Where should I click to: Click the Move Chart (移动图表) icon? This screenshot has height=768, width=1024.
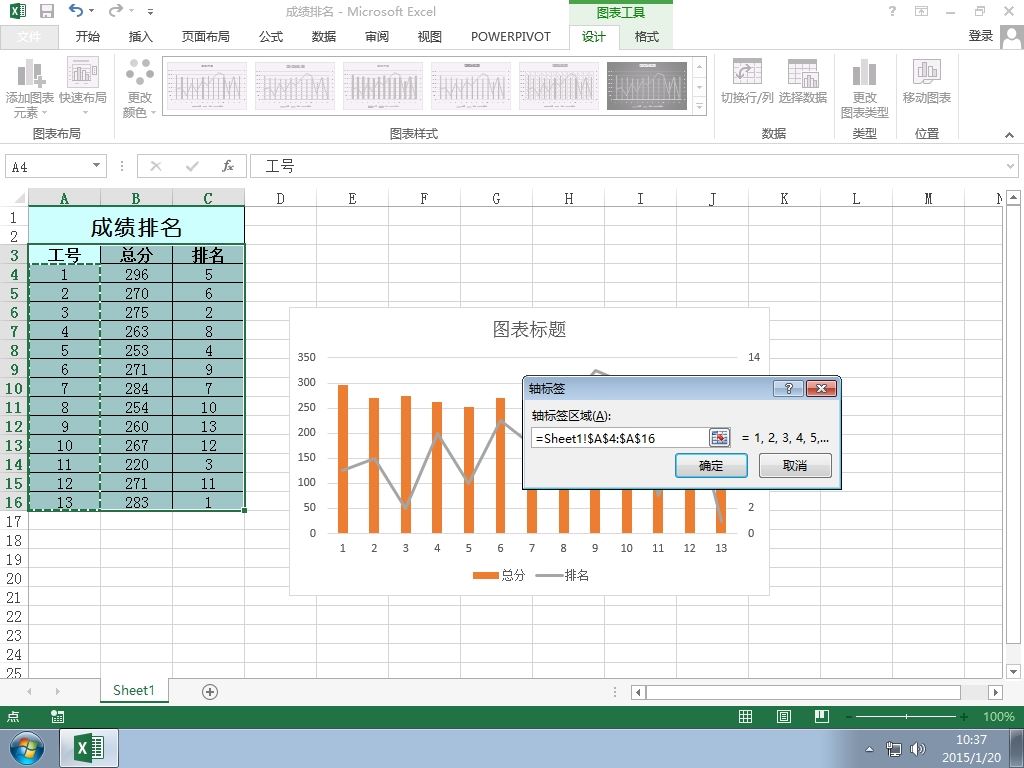coord(927,81)
